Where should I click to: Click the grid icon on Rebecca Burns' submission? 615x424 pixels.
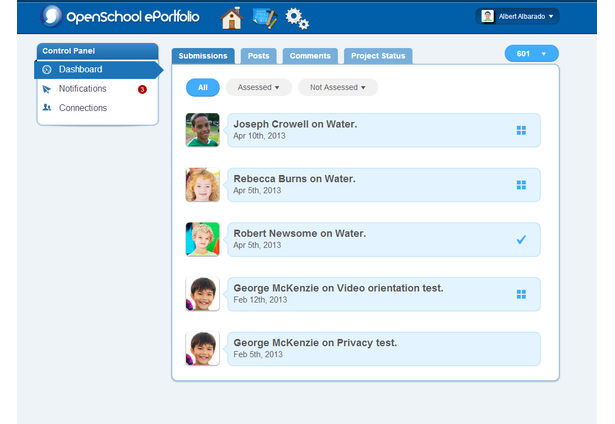coord(521,185)
